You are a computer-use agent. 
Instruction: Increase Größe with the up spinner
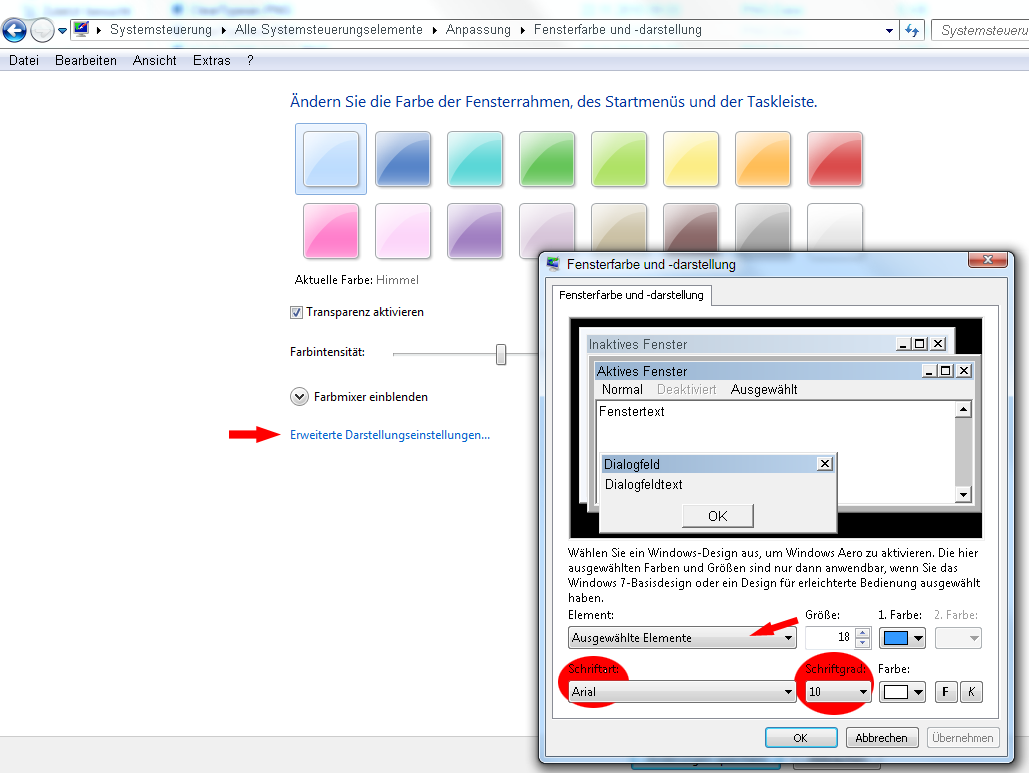(863, 633)
